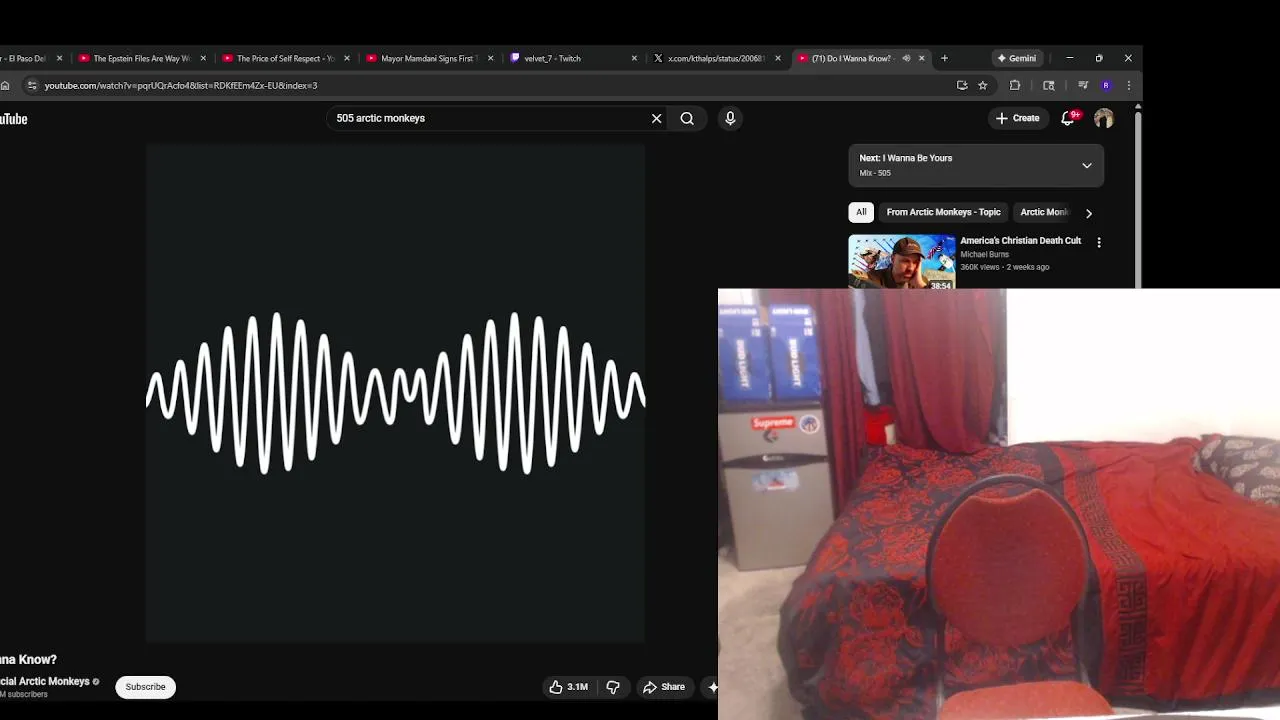This screenshot has height=720, width=1280.
Task: Close the velvet_7 - Twitch tab
Action: 634,58
